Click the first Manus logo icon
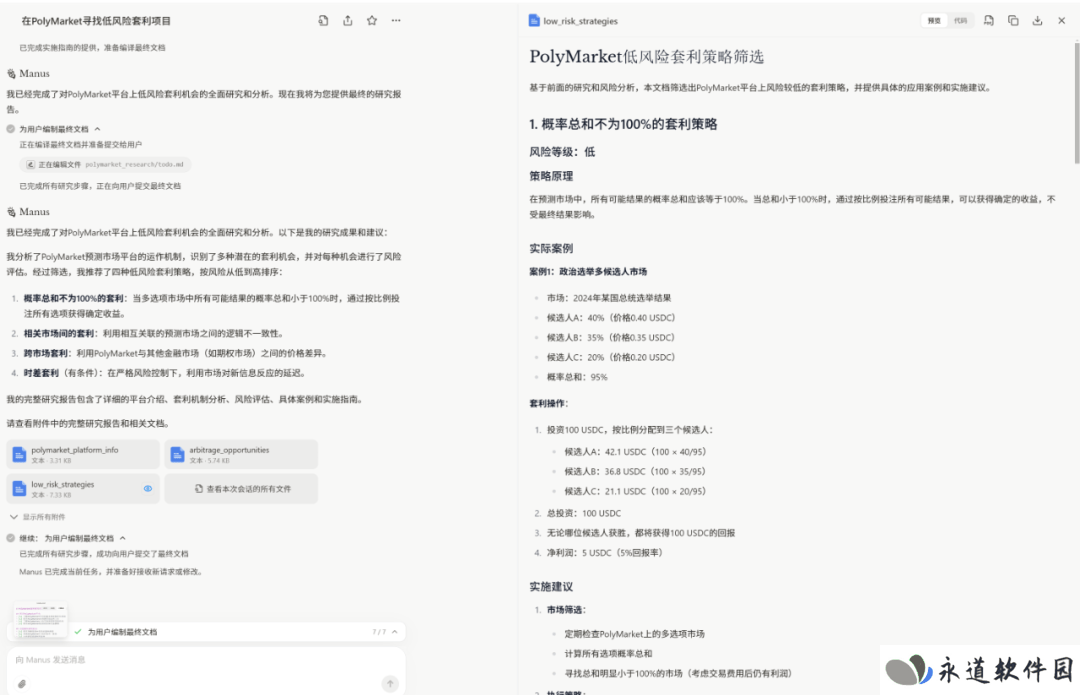The height and width of the screenshot is (695, 1080). pyautogui.click(x=11, y=74)
